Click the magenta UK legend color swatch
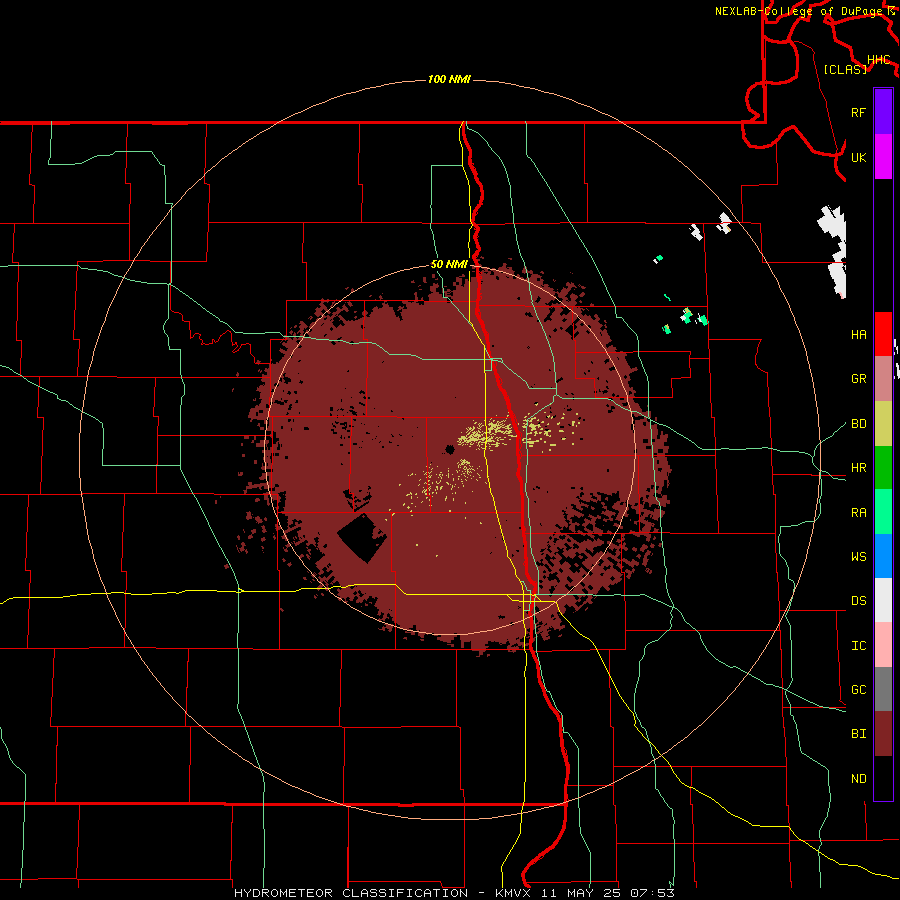 pos(883,157)
